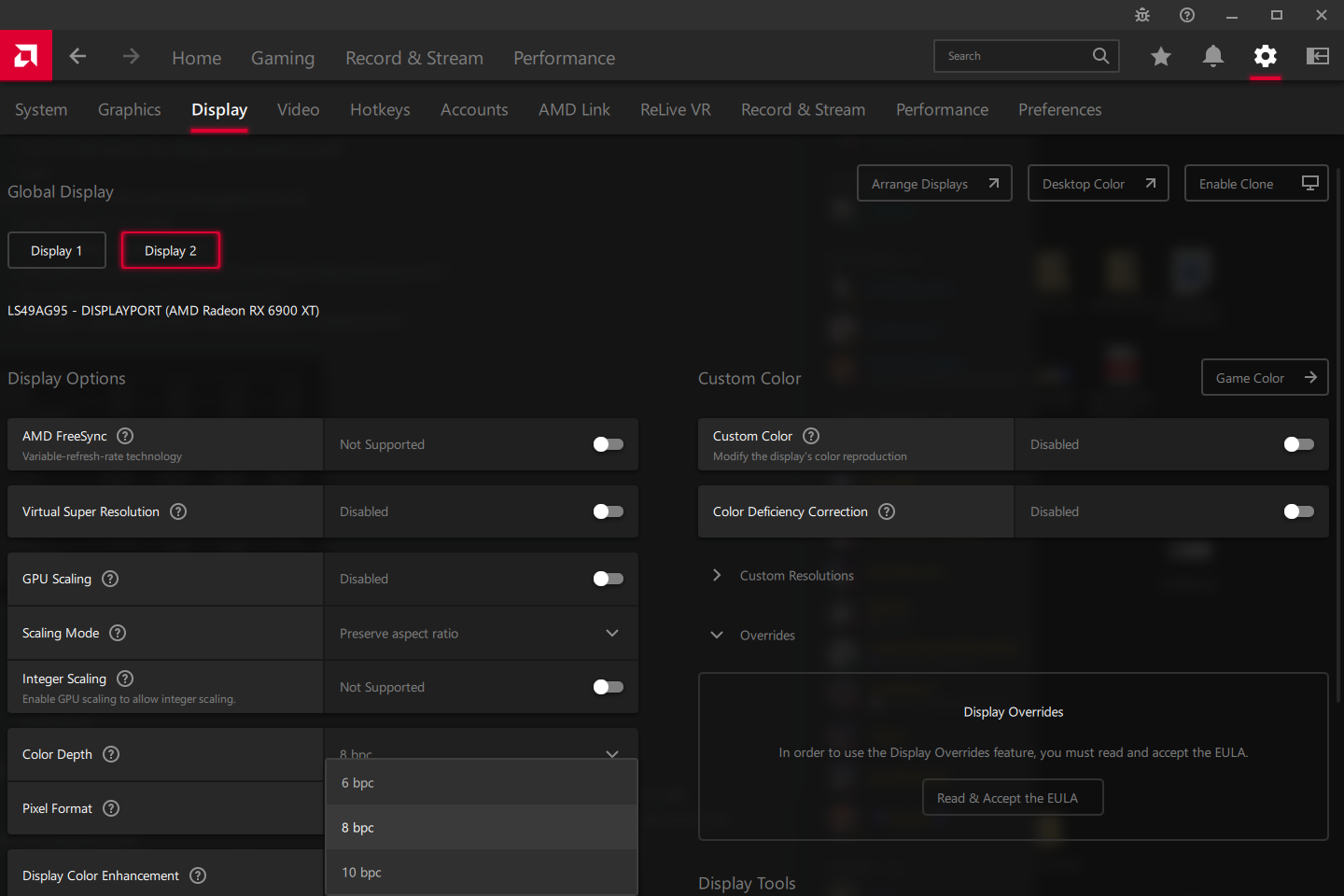Open the help icon in title bar
This screenshot has width=1344, height=896.
[1187, 15]
